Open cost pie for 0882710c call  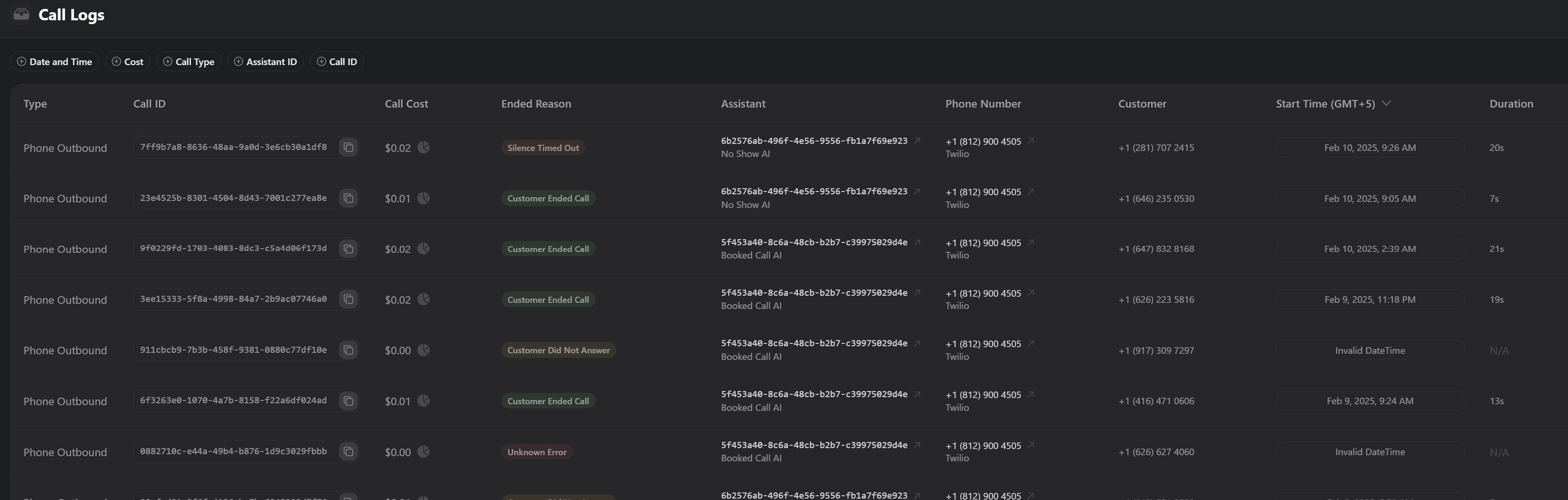(423, 451)
